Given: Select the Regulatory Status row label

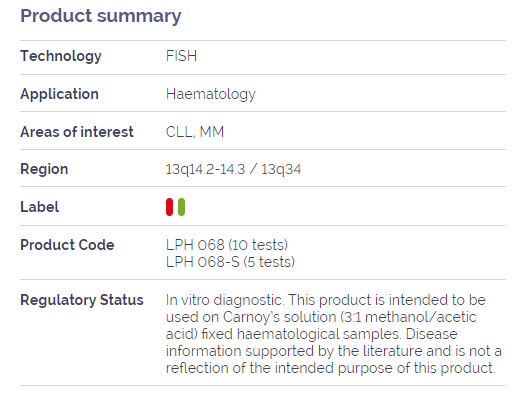Looking at the screenshot, I should 82,300.
